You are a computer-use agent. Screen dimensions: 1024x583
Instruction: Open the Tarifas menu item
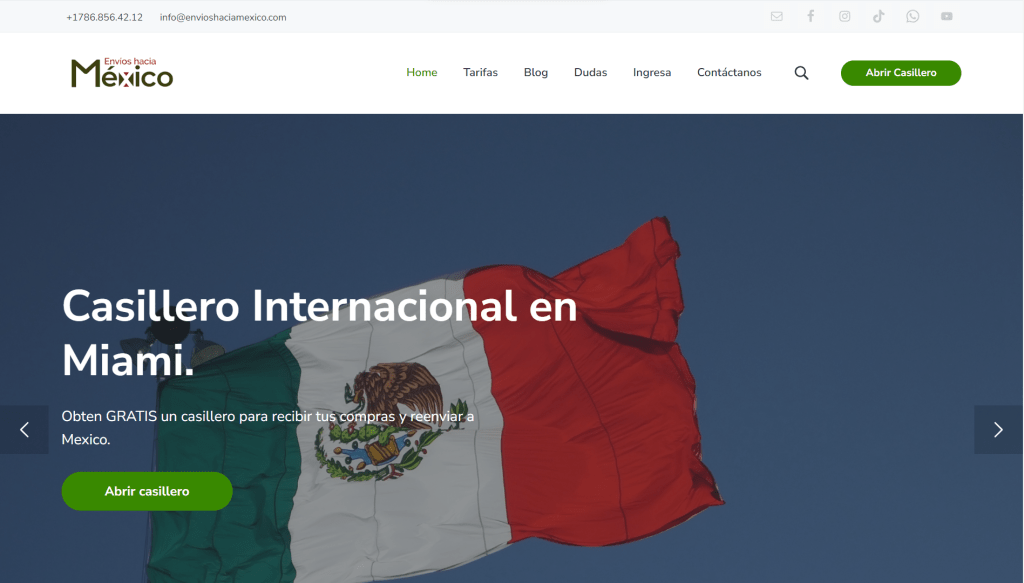coord(481,72)
